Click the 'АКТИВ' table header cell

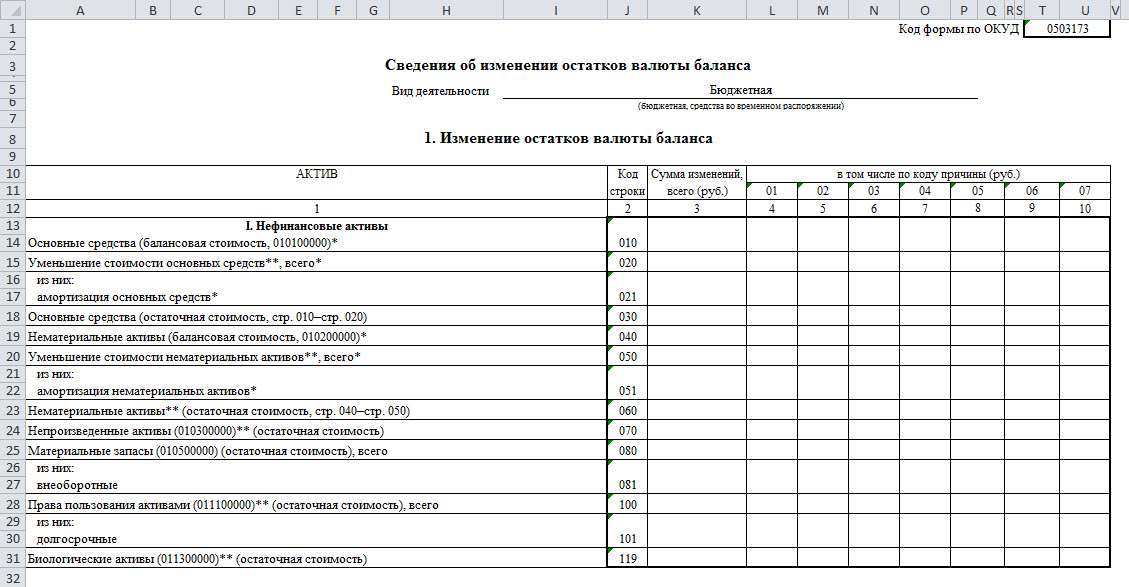(x=316, y=174)
